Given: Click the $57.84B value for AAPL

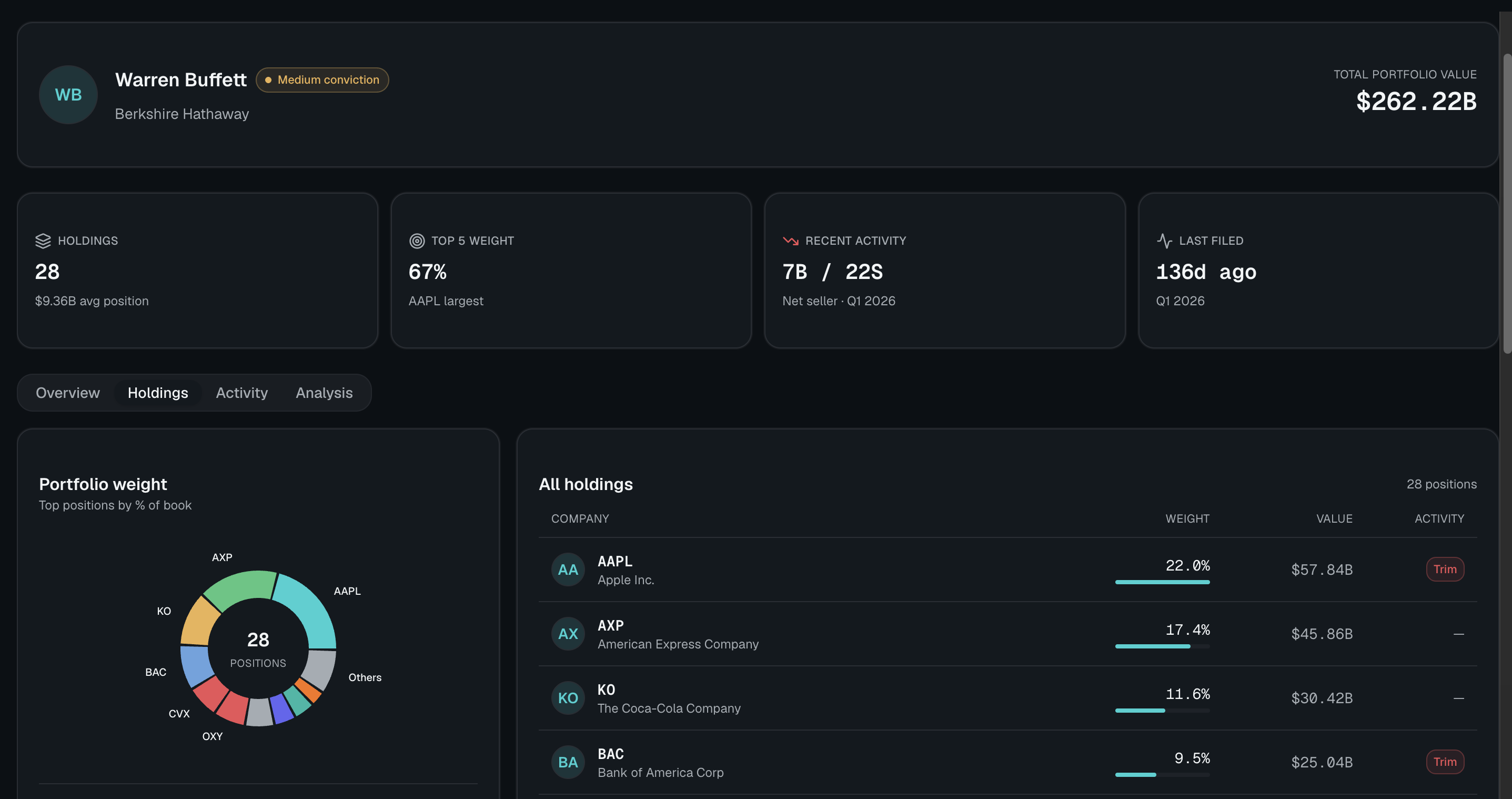Looking at the screenshot, I should click(1322, 570).
